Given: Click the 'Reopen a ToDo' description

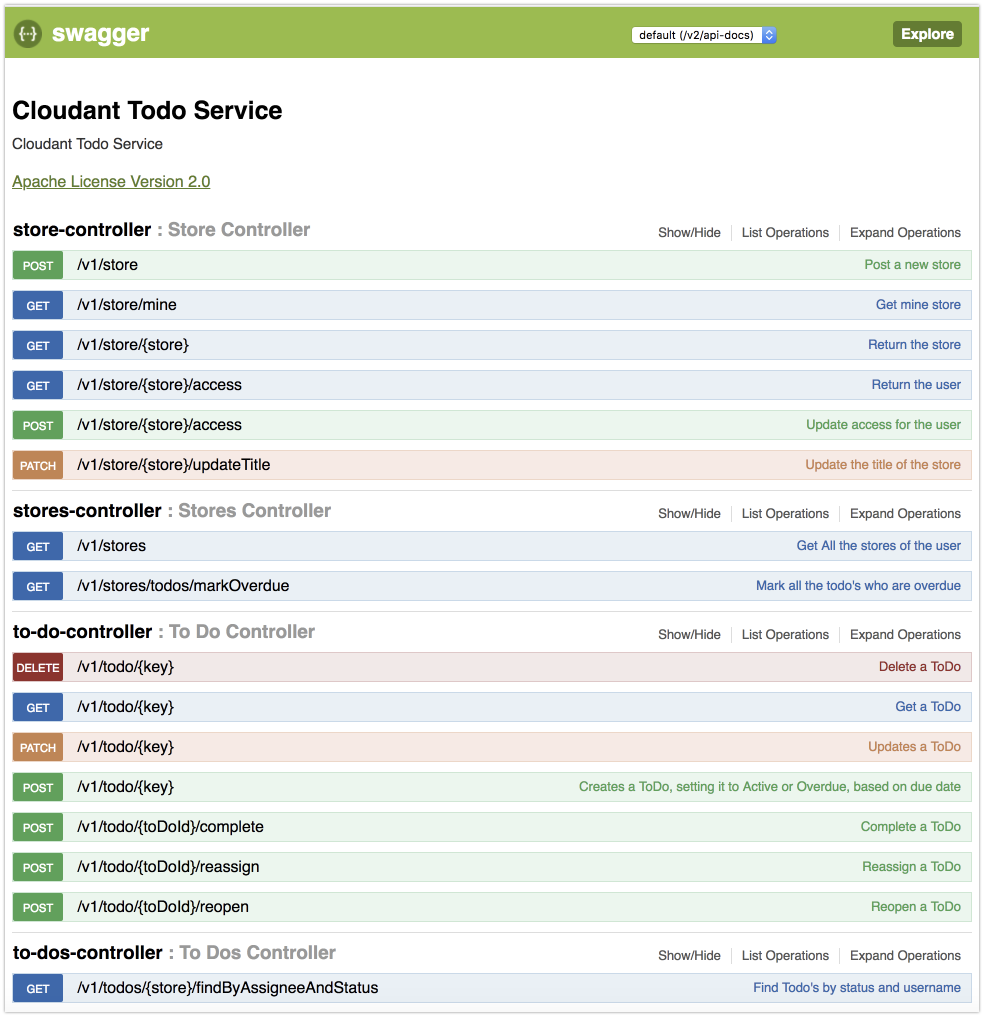Looking at the screenshot, I should pyautogui.click(x=915, y=907).
